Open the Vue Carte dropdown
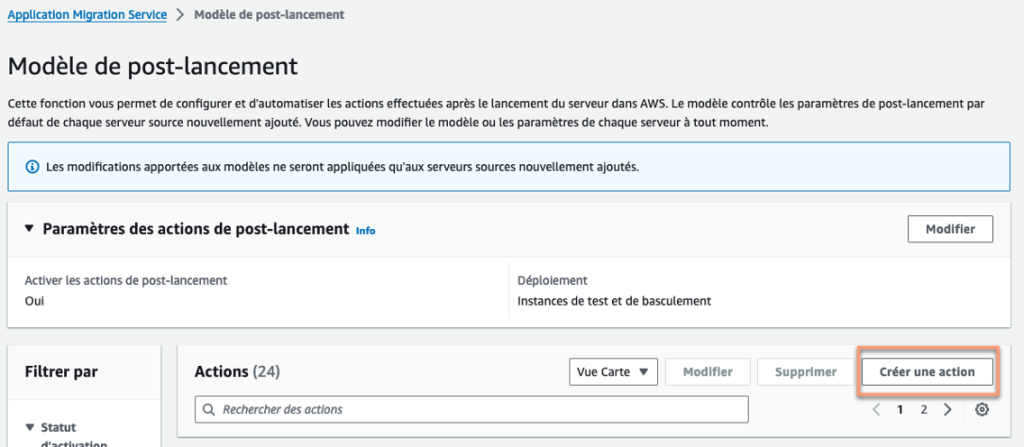Image resolution: width=1024 pixels, height=447 pixels. 612,372
